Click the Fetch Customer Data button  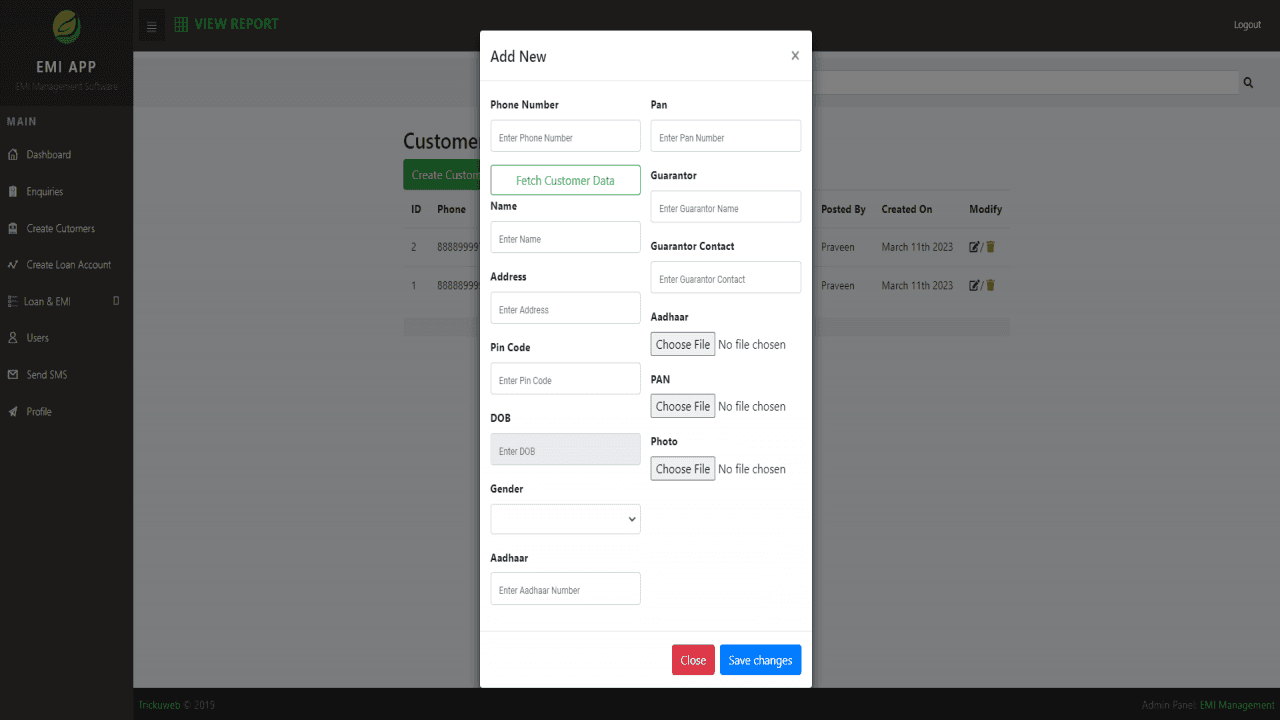pyautogui.click(x=565, y=180)
